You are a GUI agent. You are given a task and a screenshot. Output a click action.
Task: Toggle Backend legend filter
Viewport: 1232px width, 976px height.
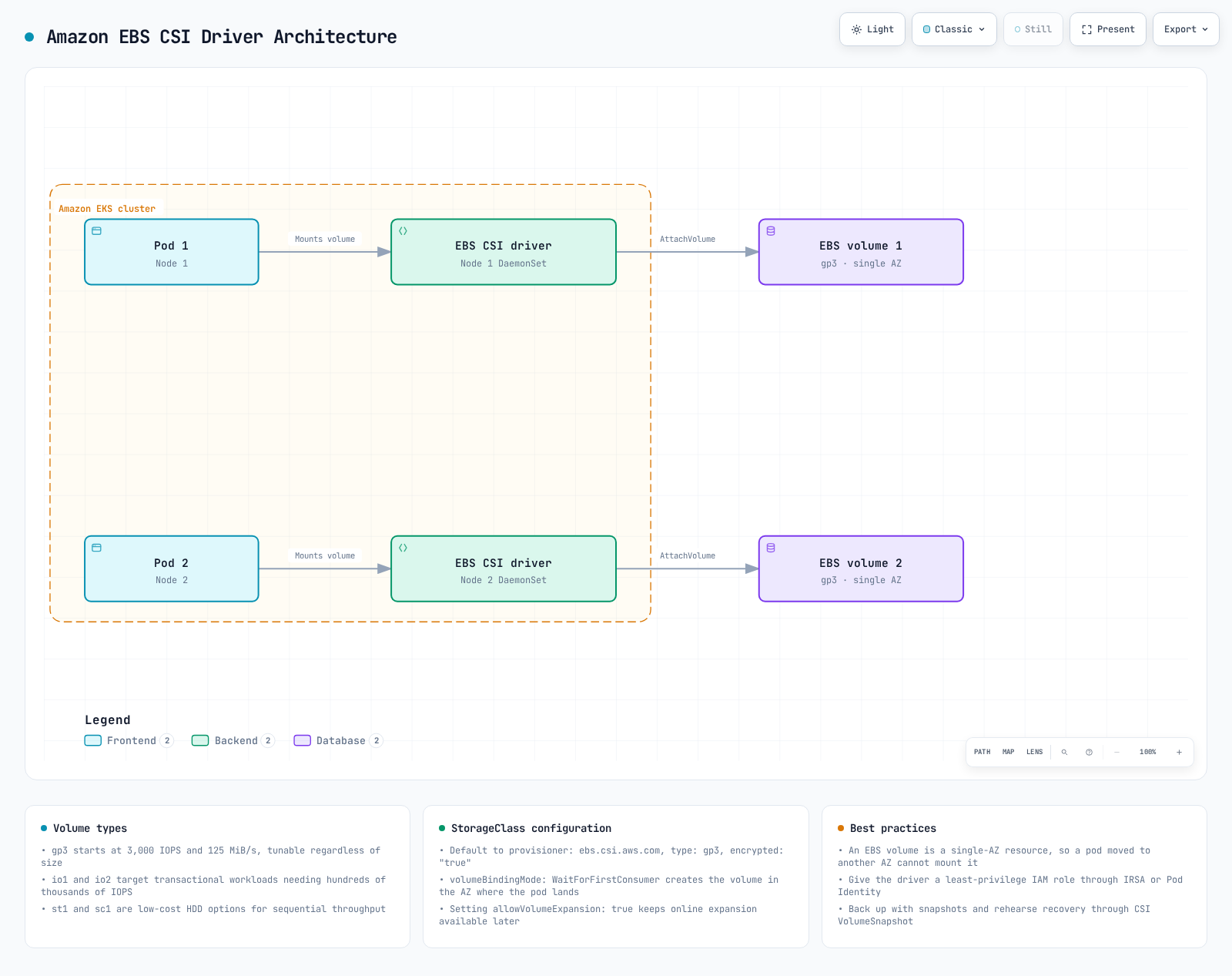pyautogui.click(x=233, y=740)
